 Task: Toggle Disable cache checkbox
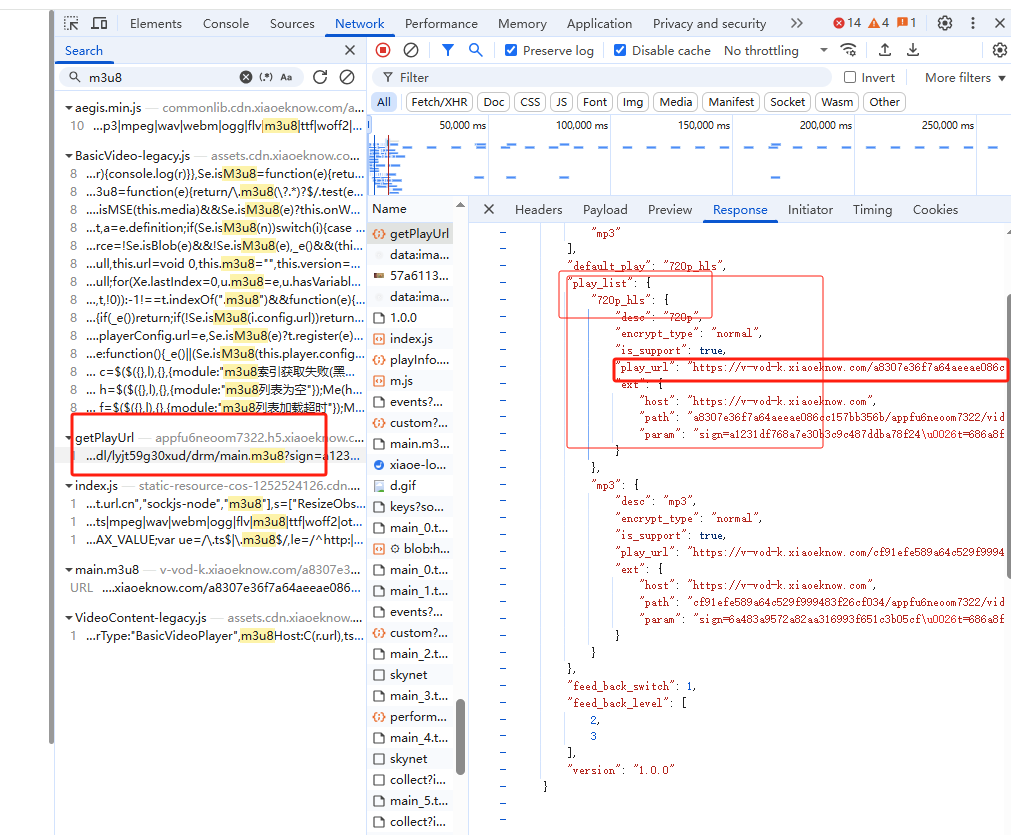(620, 50)
